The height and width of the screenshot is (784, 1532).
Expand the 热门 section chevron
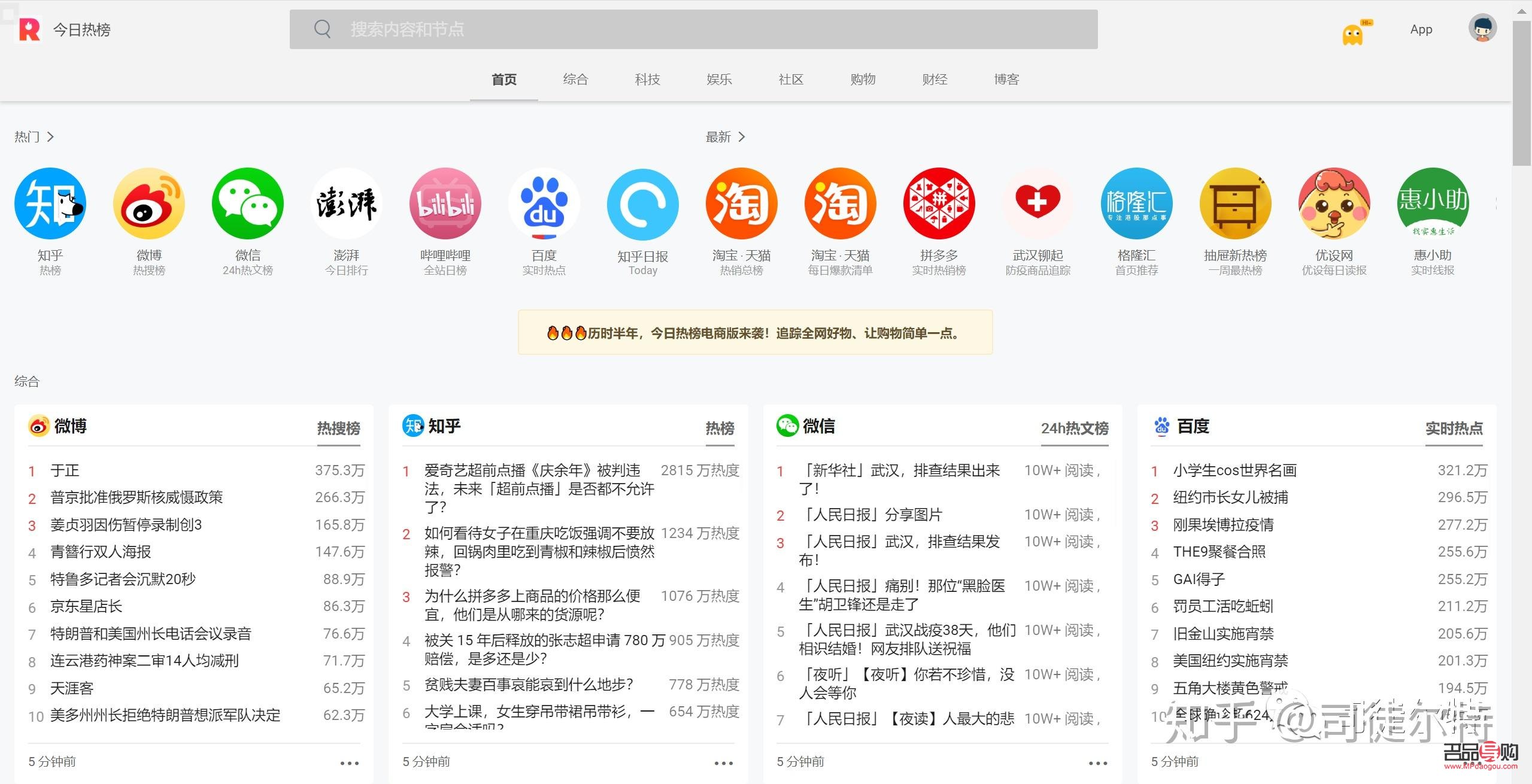tap(50, 137)
